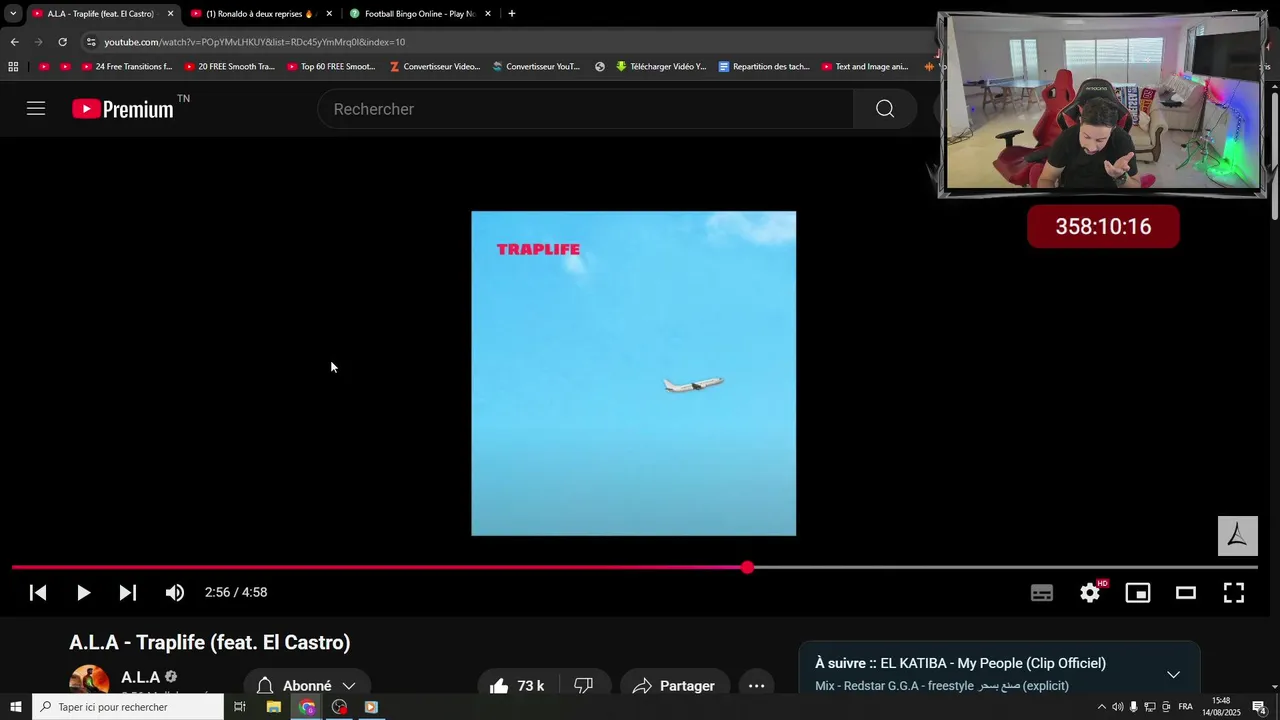The height and width of the screenshot is (720, 1280).
Task: Click the channel watermark on the video
Action: click(x=1237, y=536)
